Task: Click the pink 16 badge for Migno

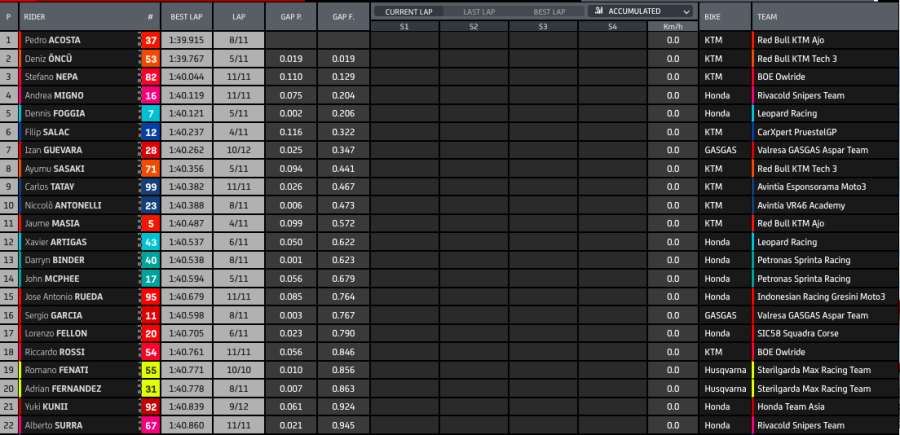Action: pos(150,95)
